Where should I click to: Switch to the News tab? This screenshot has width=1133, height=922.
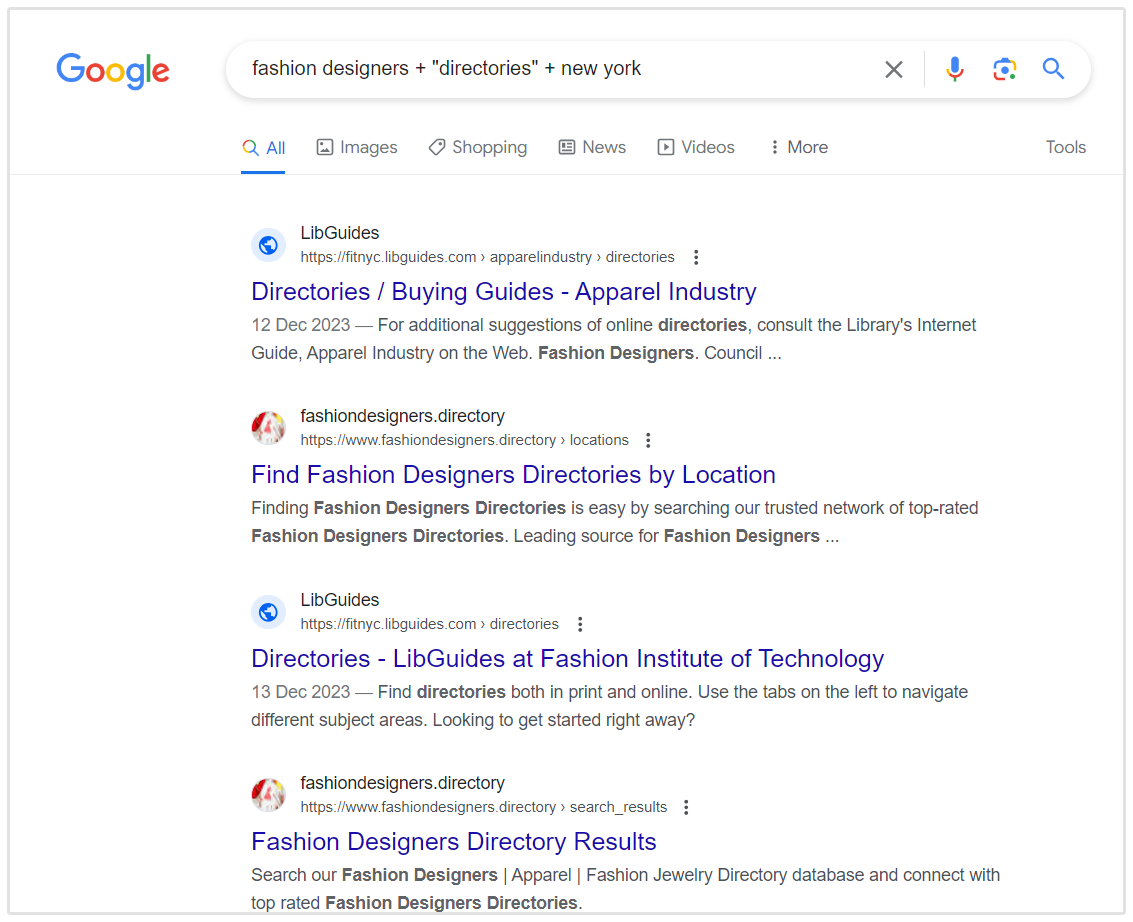tap(592, 147)
